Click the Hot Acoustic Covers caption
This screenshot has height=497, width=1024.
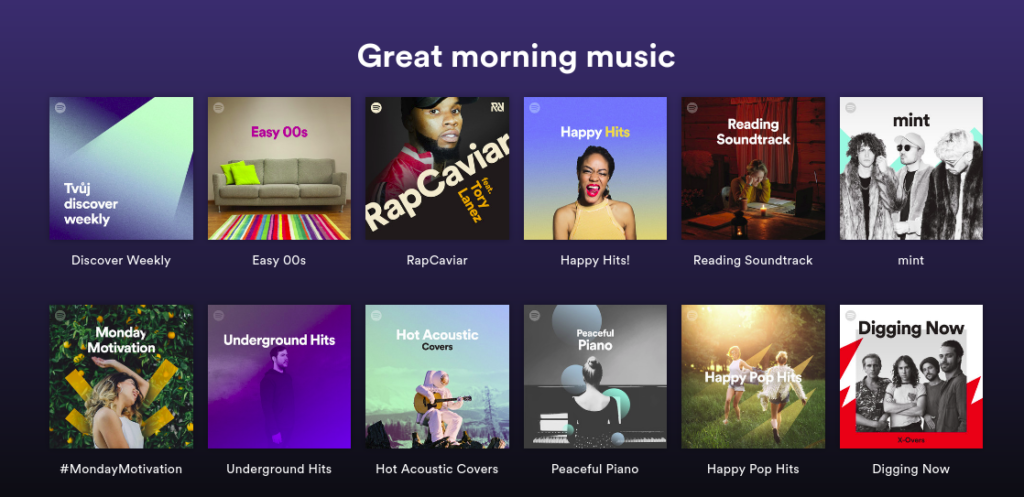(437, 469)
